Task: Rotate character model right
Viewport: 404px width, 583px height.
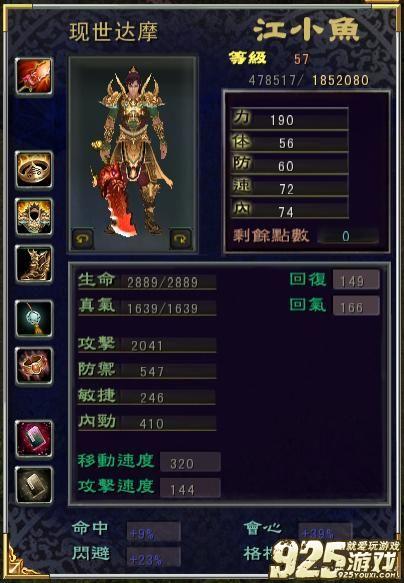Action: coord(181,239)
